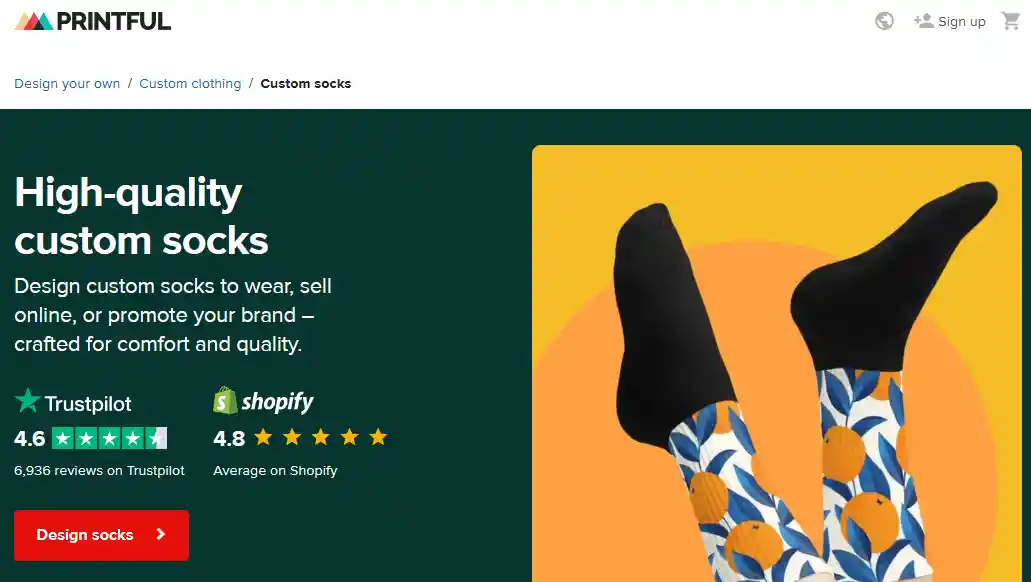Click the shopify wordmark text
This screenshot has height=582, width=1031.
pyautogui.click(x=277, y=400)
